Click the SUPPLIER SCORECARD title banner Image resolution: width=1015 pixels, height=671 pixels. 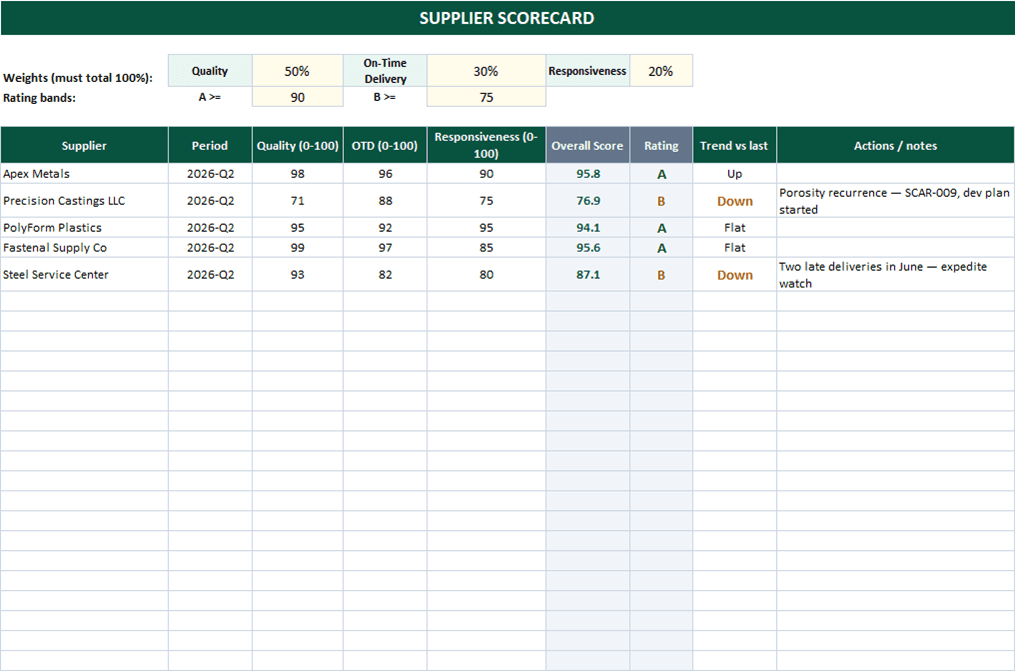pyautogui.click(x=507, y=18)
